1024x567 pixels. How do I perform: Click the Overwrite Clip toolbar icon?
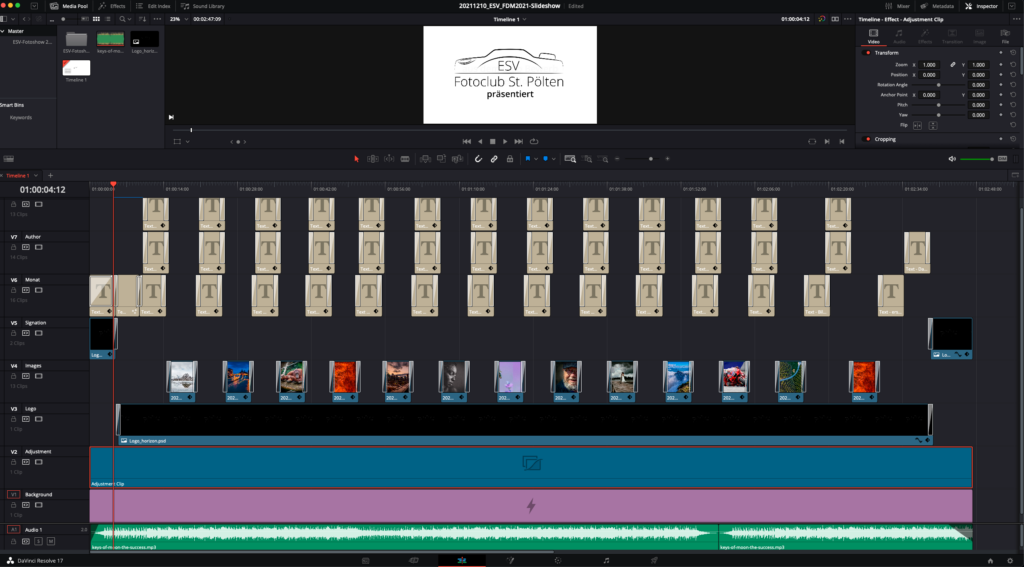pyautogui.click(x=441, y=159)
